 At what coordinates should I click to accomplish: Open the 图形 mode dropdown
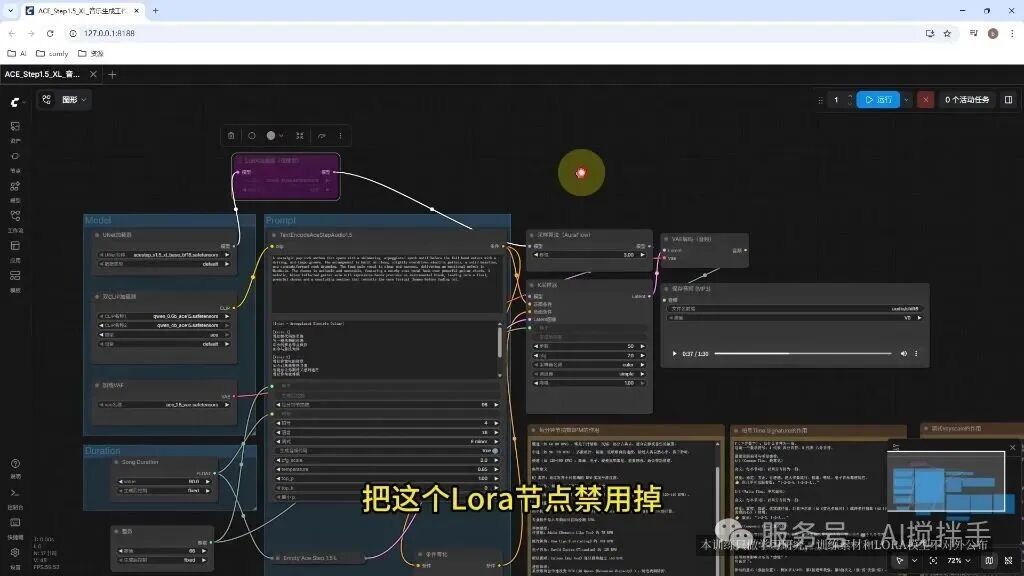(74, 100)
